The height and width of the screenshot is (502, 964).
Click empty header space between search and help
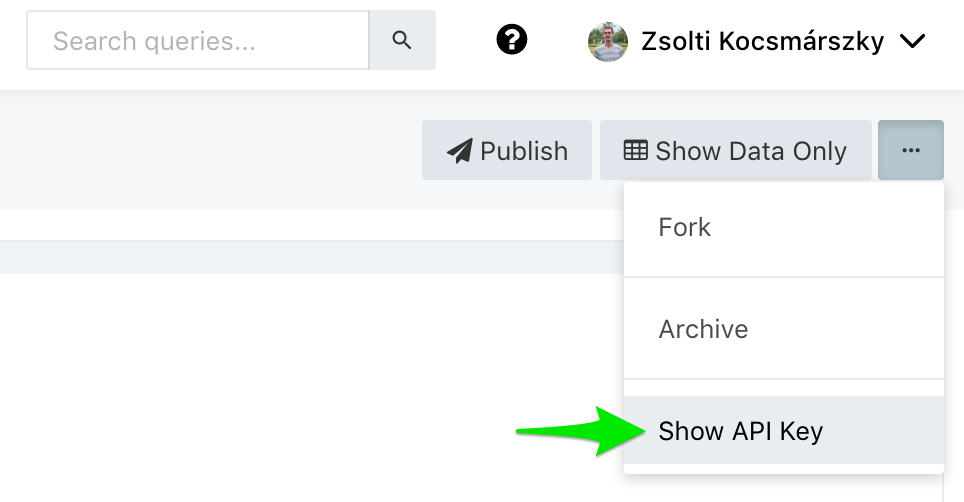click(x=465, y=41)
